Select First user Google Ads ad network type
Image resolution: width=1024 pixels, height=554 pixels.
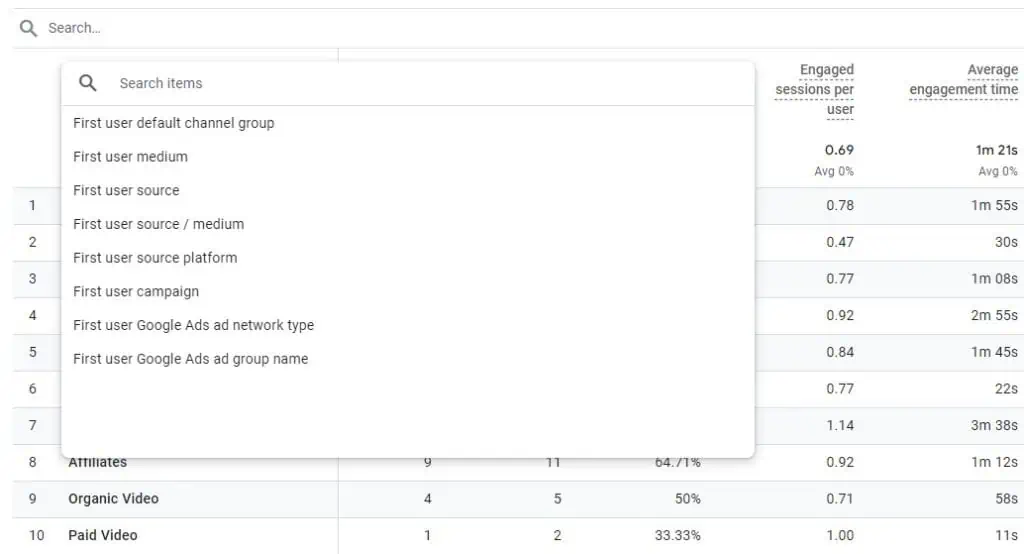[194, 325]
